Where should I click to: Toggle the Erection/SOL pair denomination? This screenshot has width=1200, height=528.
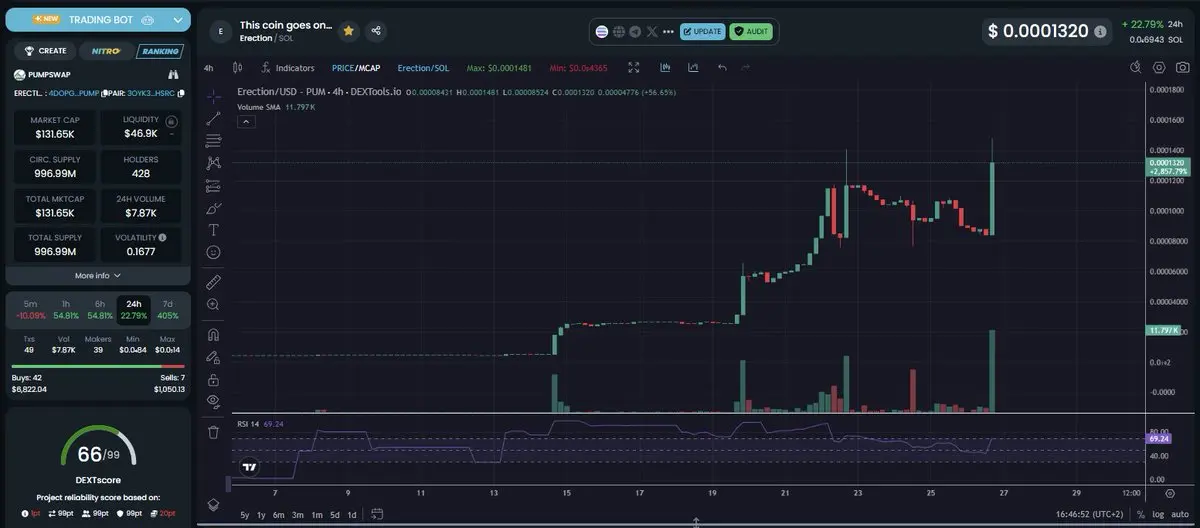point(423,68)
